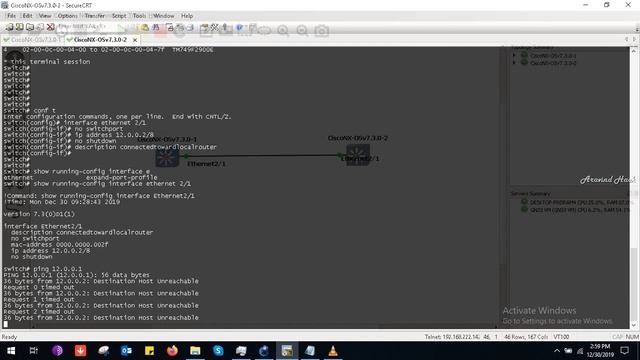Click the Ethernet2/1 label near left switch
640x360 pixels.
pos(207,164)
